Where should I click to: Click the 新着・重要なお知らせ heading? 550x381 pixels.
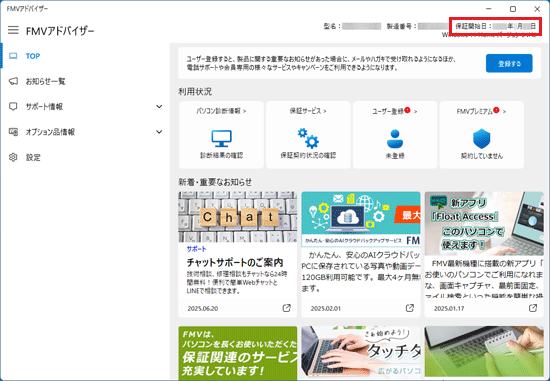(215, 182)
